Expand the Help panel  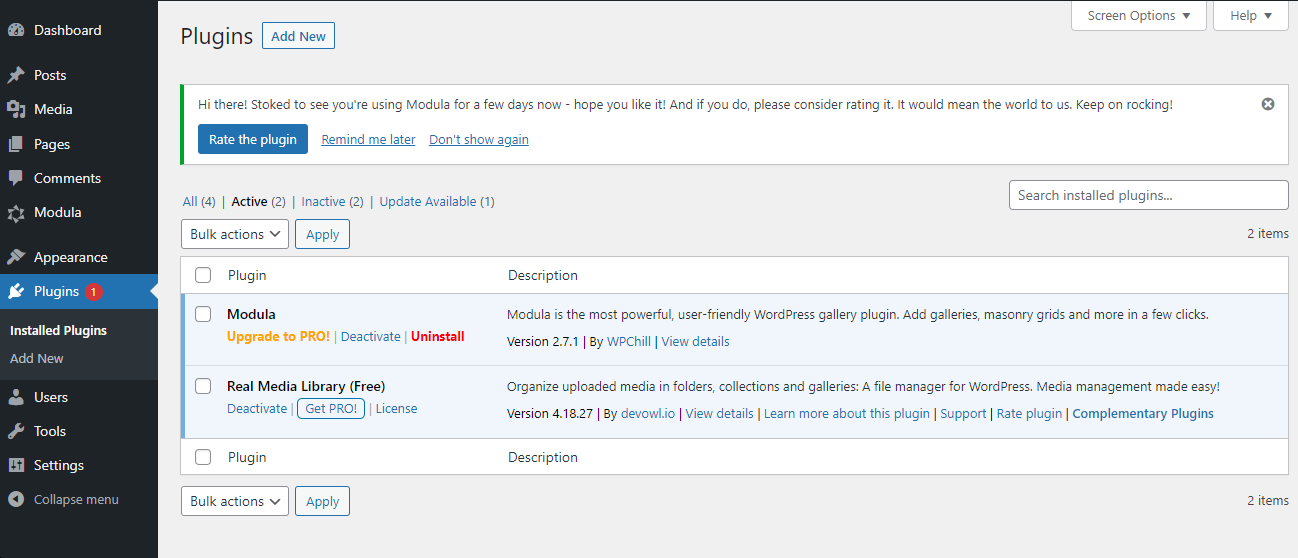1251,15
